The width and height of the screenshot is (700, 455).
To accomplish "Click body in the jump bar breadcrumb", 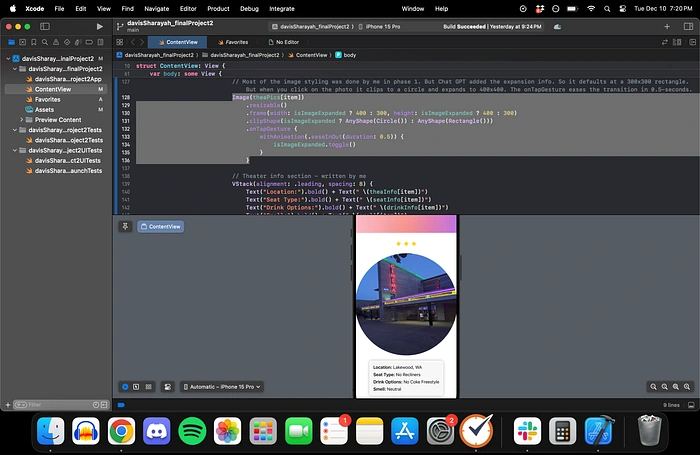I will 351,55.
